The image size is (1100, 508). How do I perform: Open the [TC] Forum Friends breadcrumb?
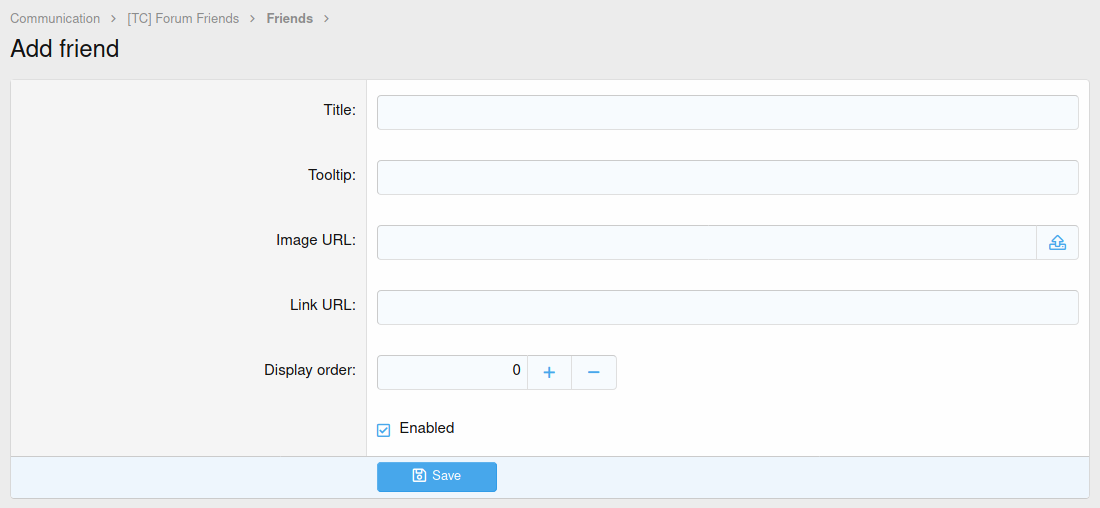click(183, 18)
